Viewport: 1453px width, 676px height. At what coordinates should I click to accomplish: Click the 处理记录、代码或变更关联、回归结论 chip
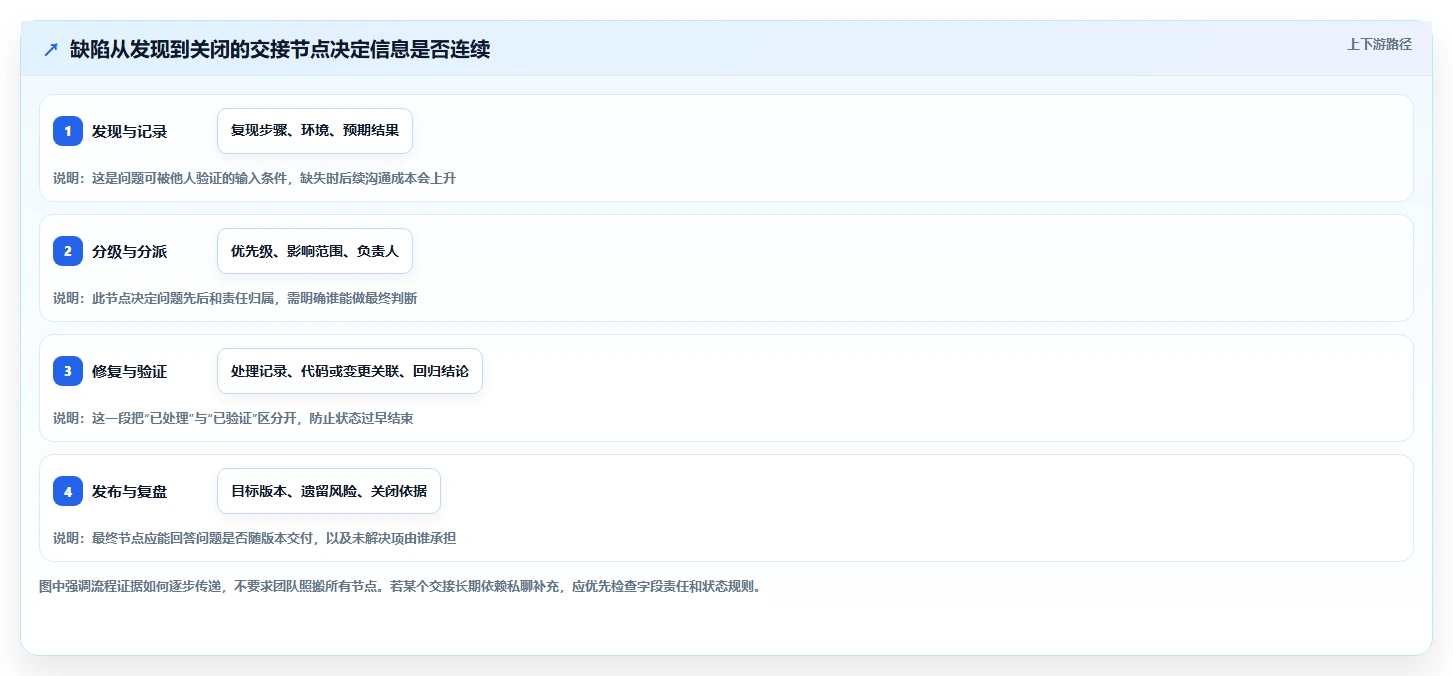(x=350, y=371)
